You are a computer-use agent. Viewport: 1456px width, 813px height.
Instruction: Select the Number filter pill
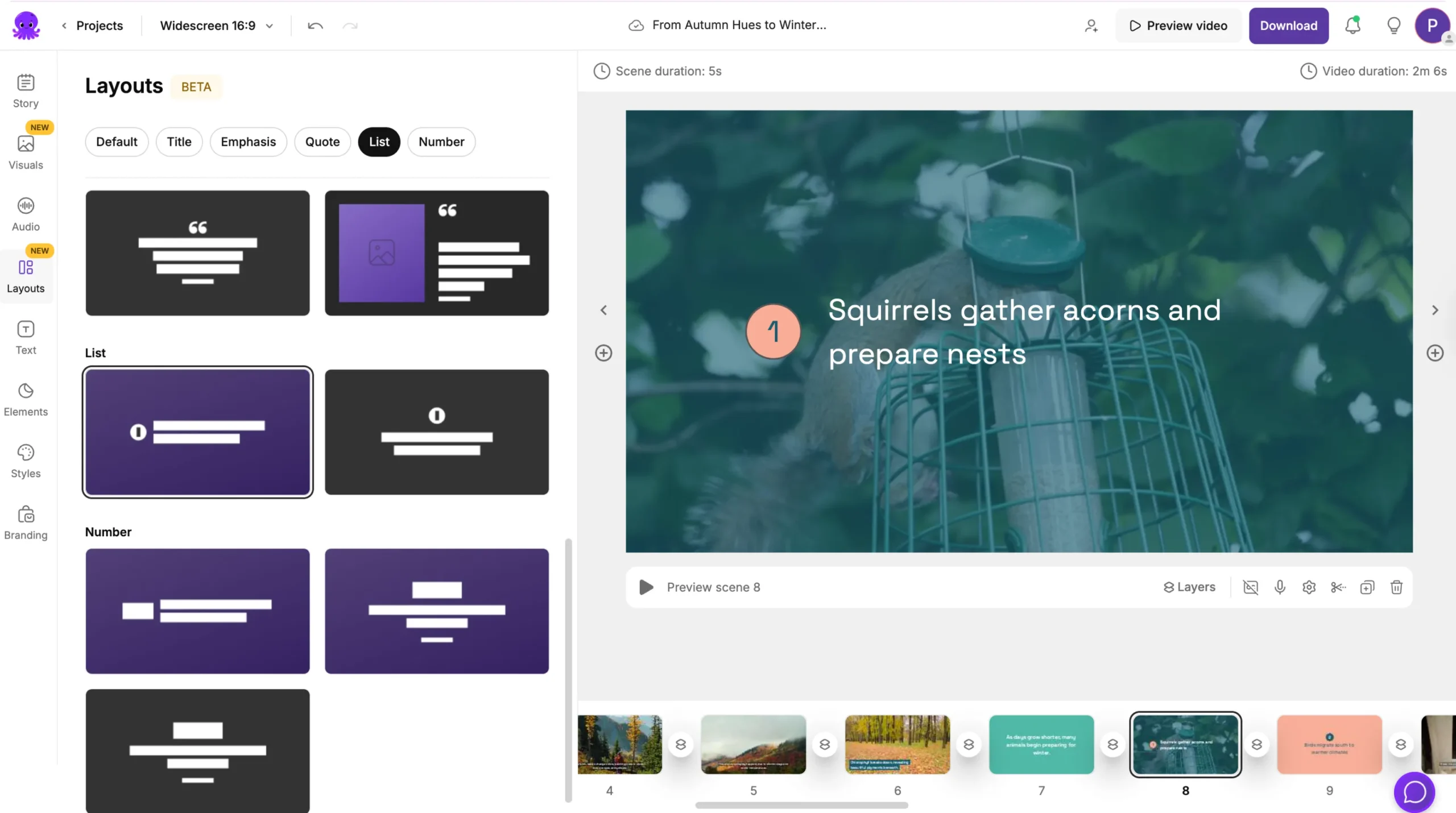click(x=441, y=142)
